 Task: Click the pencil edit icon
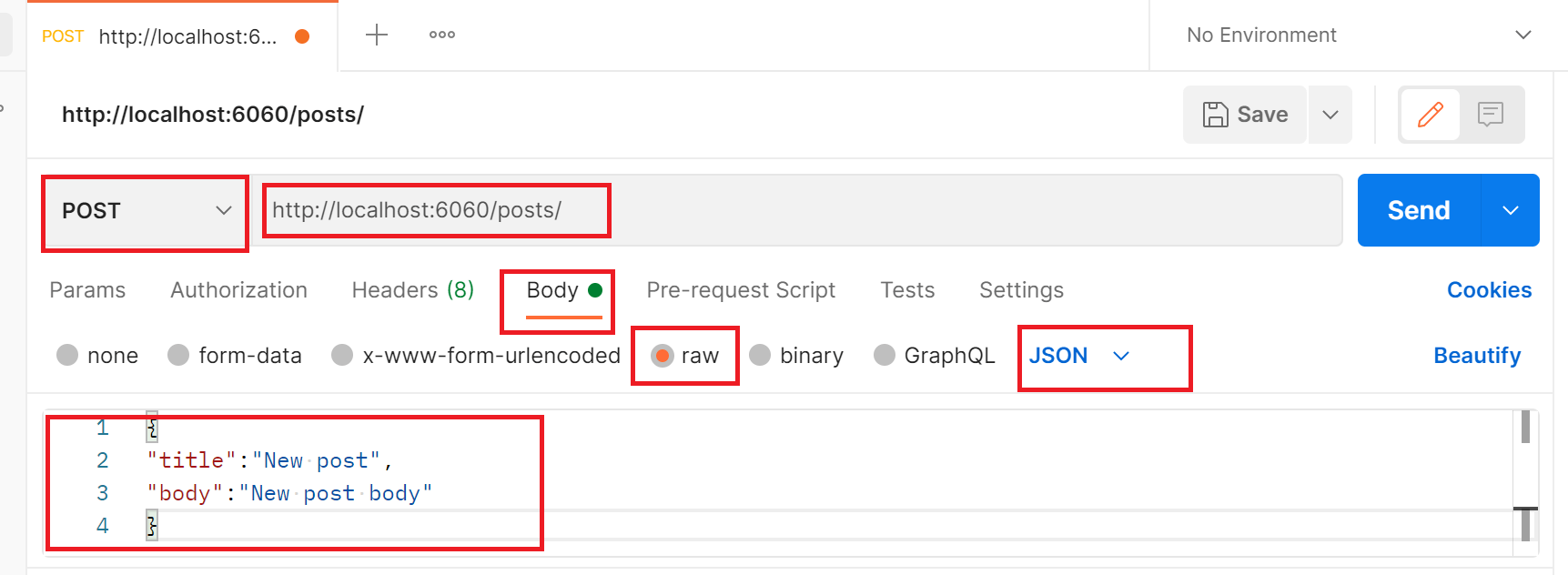[1431, 115]
